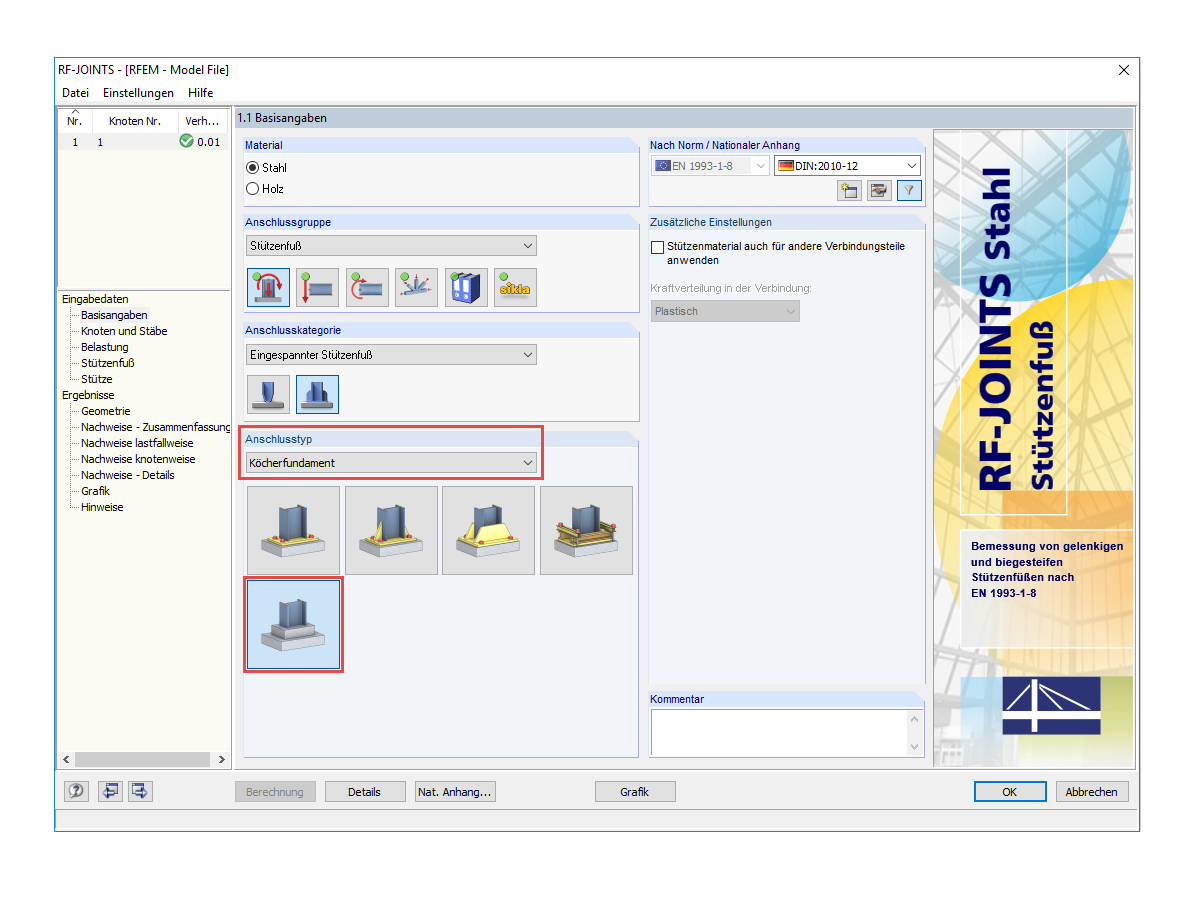Click the green checkmark beside 0.01
1200x900 pixels.
pyautogui.click(x=186, y=142)
